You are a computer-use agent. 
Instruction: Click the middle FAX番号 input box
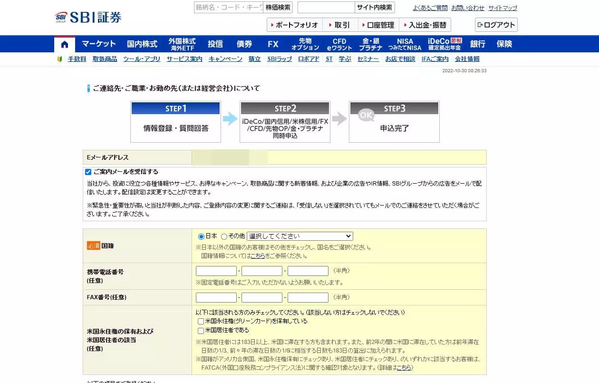tap(262, 297)
